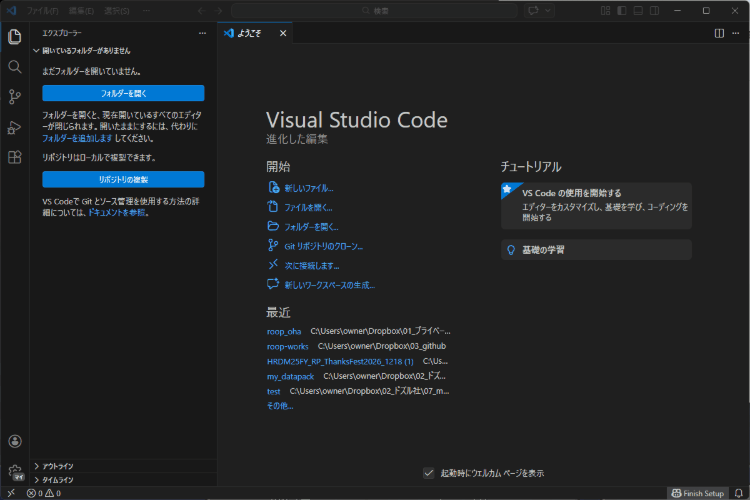Open the chat dropdown arrow in title bar

click(548, 11)
